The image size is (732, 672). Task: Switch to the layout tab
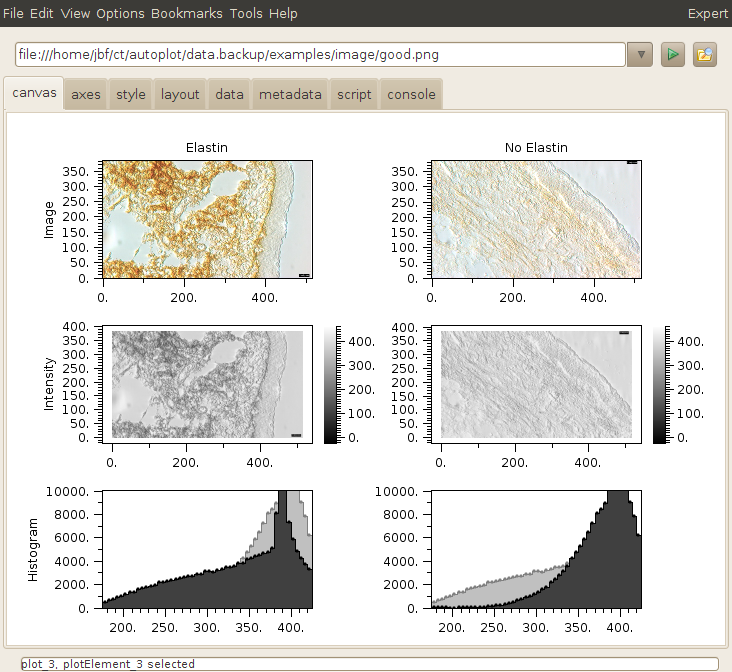180,95
